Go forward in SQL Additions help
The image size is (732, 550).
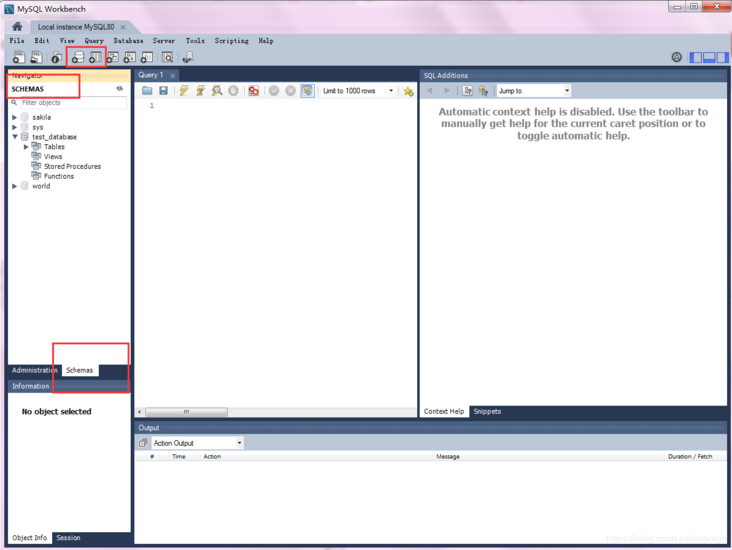pos(447,91)
